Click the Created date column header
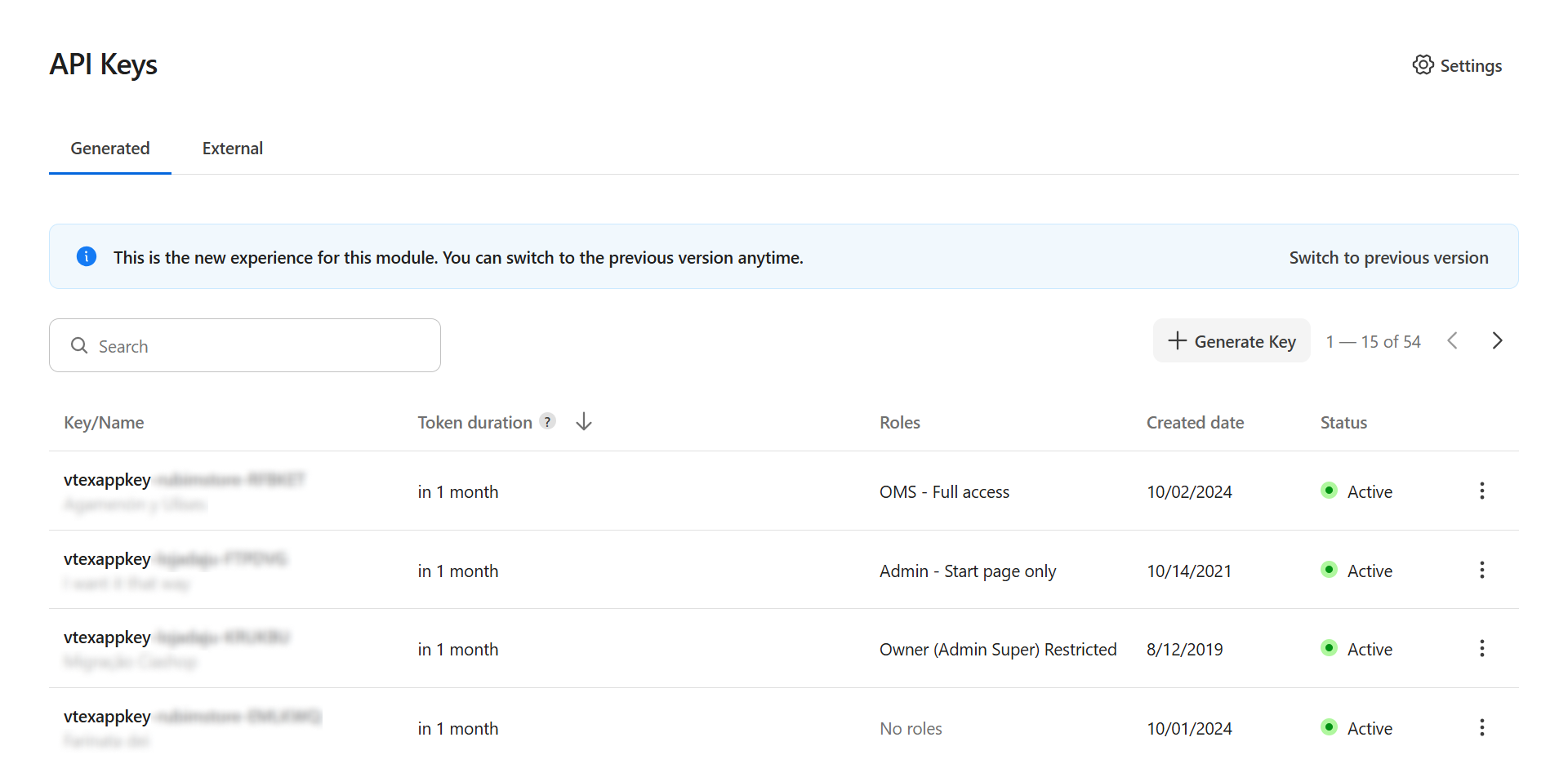Screen dimensions: 1568x764 tap(1195, 423)
